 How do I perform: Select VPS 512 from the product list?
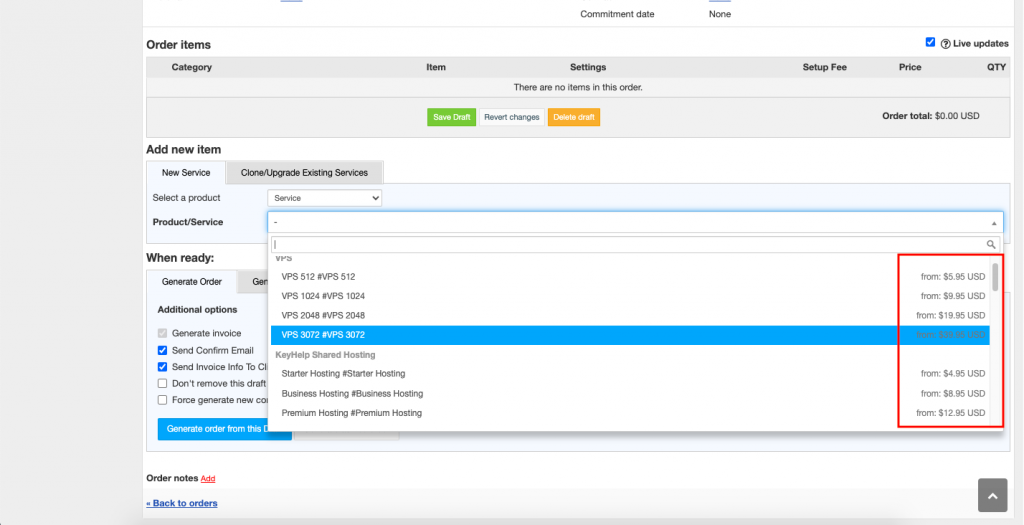[630, 277]
